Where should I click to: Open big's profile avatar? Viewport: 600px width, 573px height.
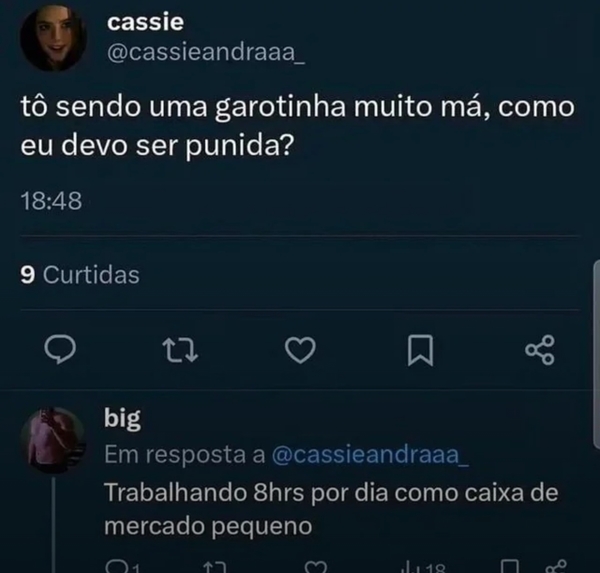(x=54, y=441)
